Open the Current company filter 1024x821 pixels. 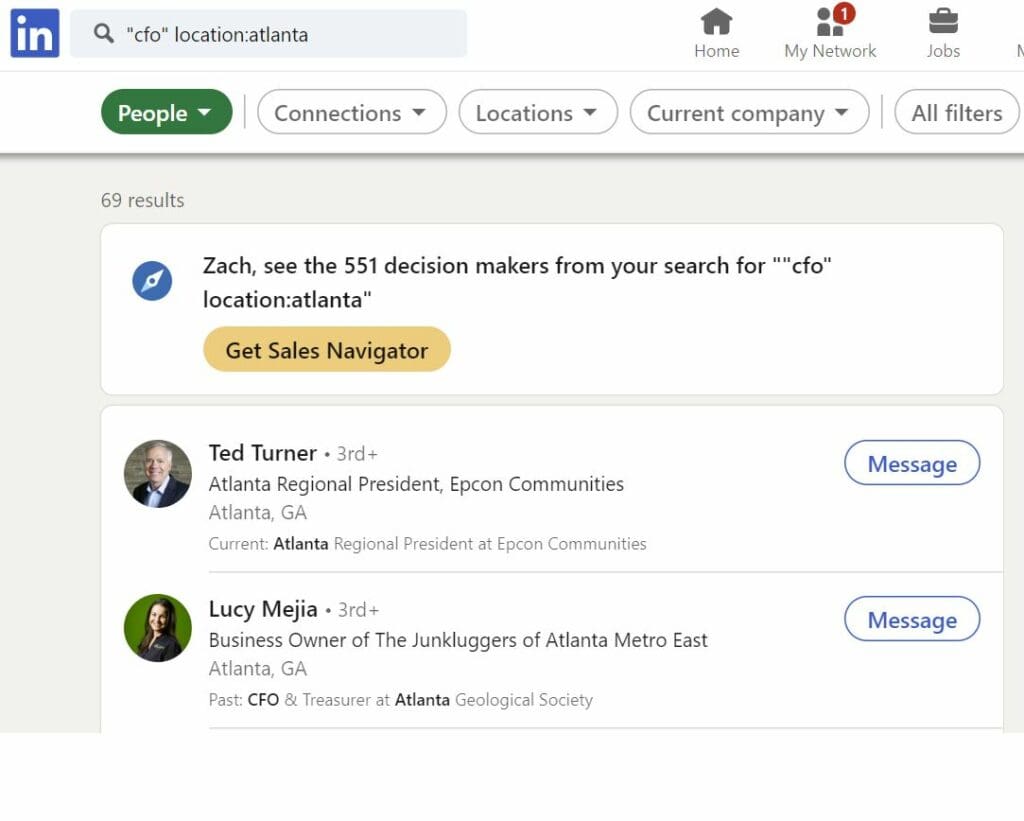(x=749, y=112)
